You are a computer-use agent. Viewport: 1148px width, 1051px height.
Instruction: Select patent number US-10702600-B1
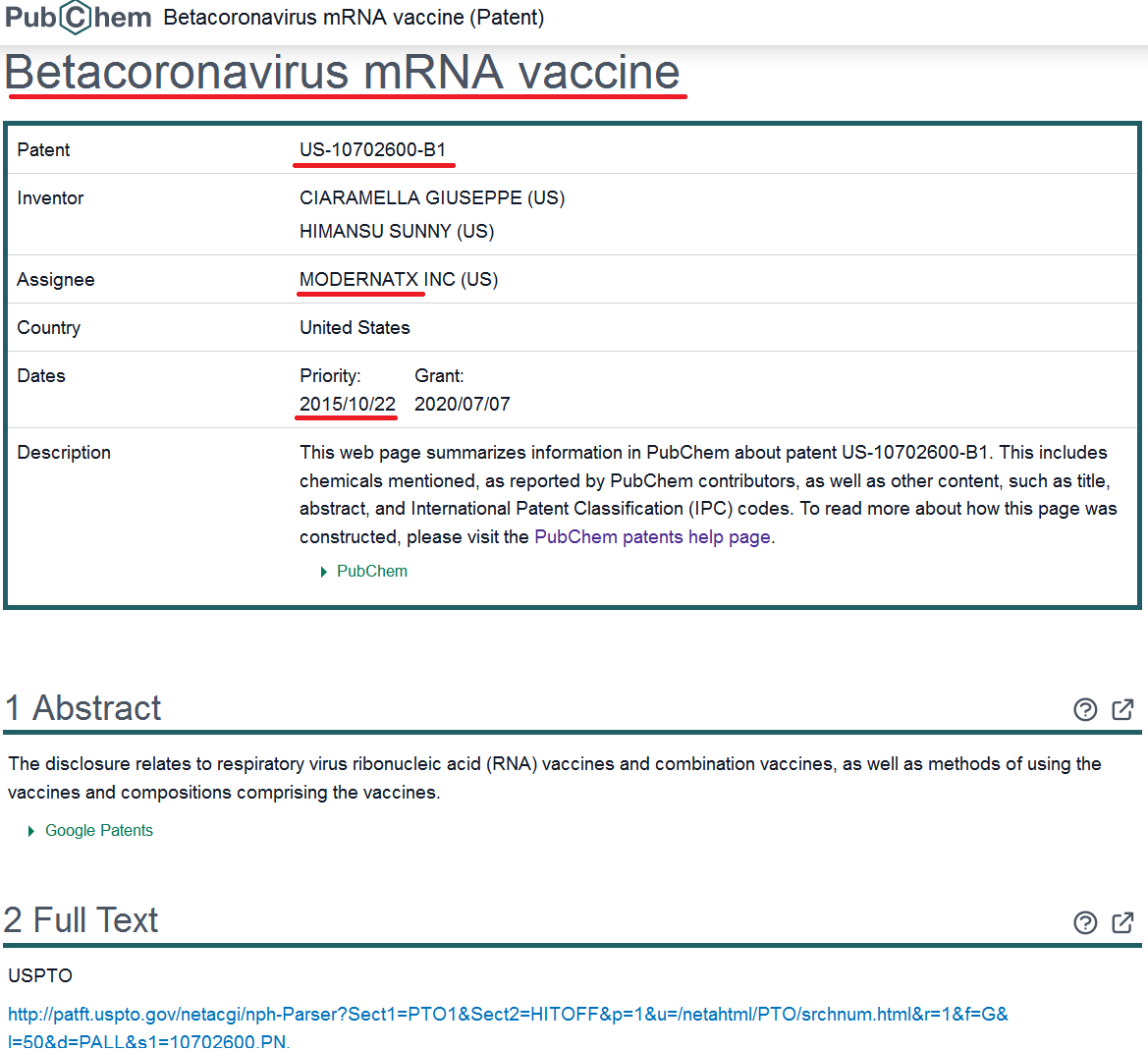tap(372, 150)
